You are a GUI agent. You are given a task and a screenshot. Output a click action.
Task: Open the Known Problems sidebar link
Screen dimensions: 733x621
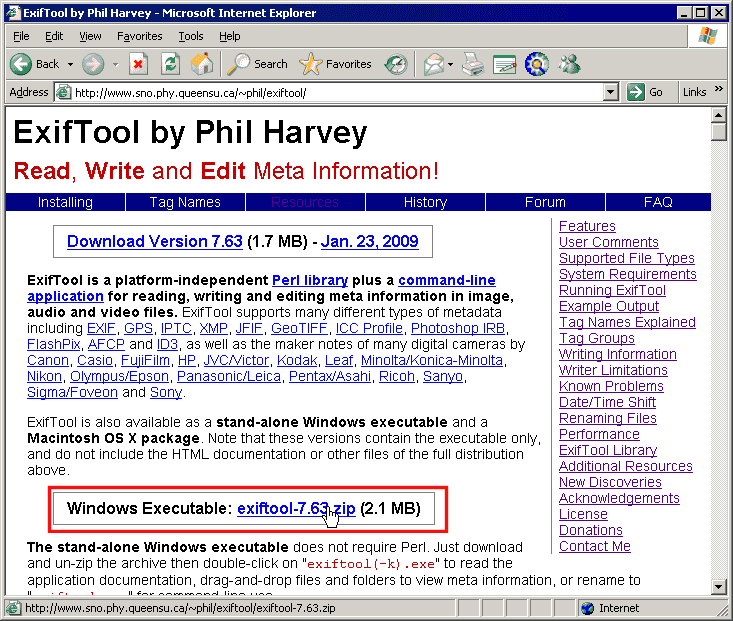611,386
